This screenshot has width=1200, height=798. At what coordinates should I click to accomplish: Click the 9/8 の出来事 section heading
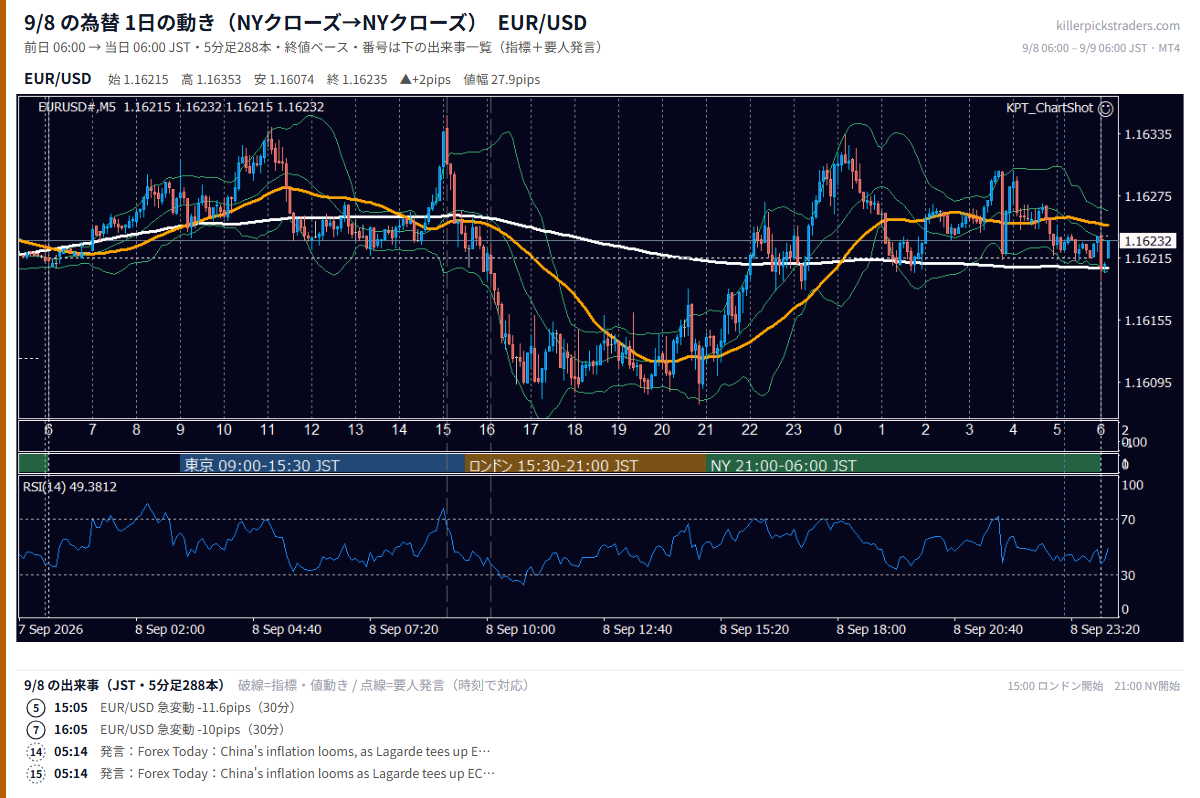123,685
